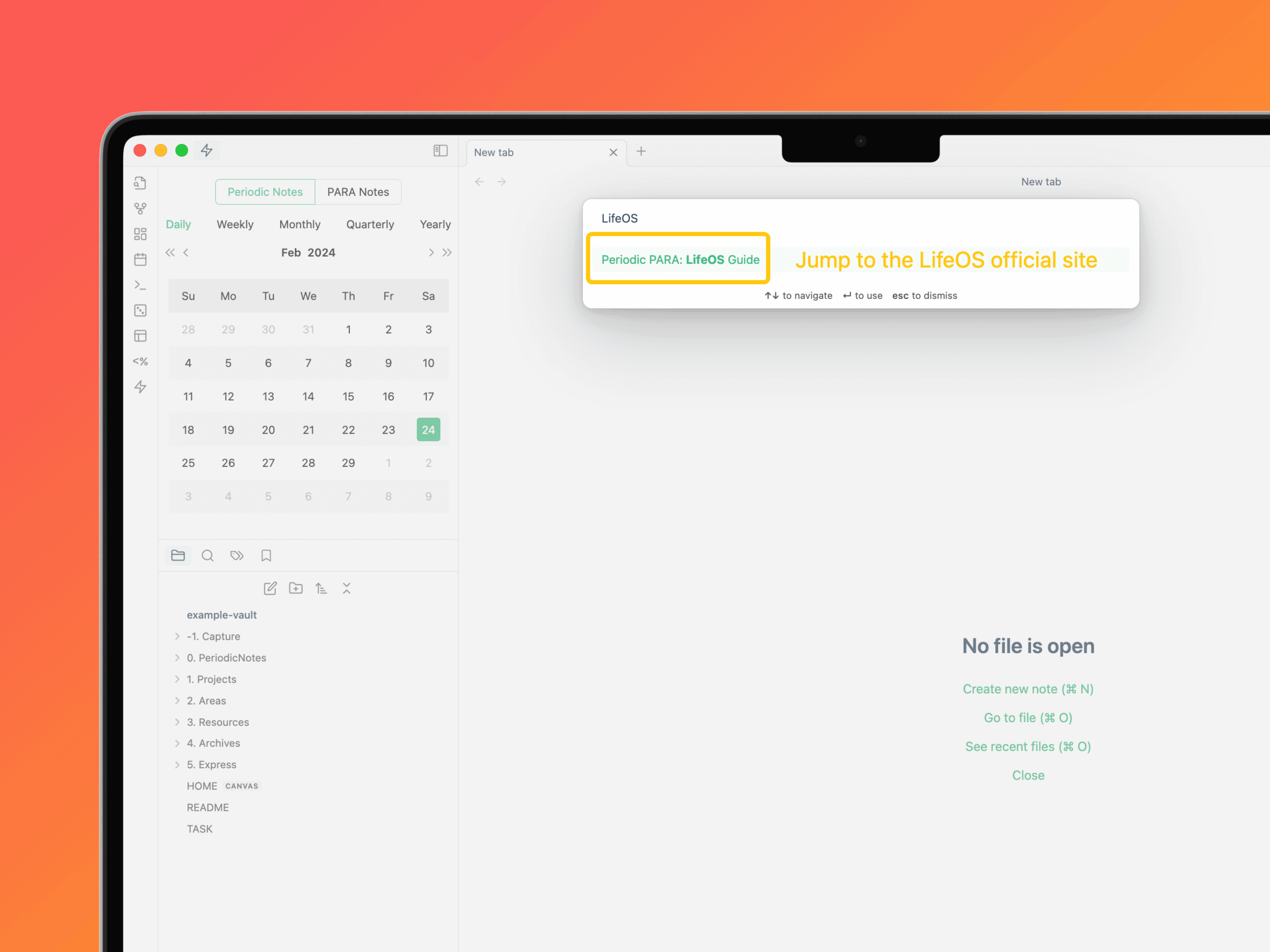Switch to the Quarterly tab
Screen dimensions: 1270x952
370,224
